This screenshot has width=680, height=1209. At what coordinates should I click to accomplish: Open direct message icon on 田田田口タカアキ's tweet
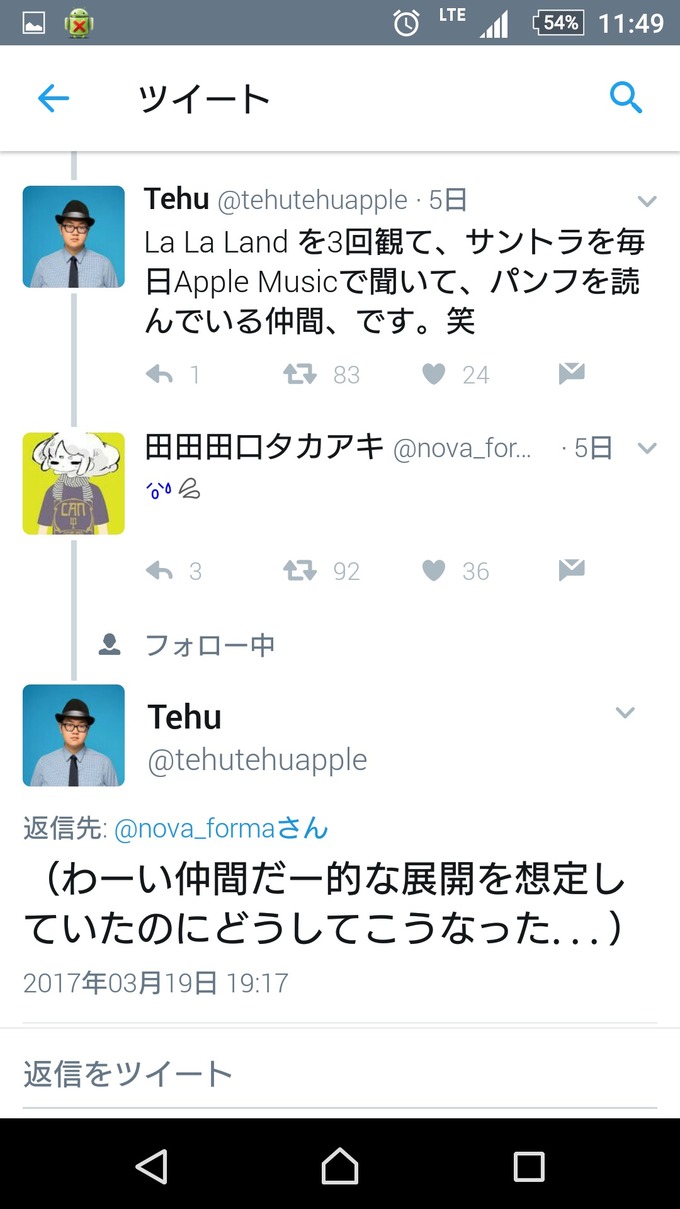tap(570, 571)
